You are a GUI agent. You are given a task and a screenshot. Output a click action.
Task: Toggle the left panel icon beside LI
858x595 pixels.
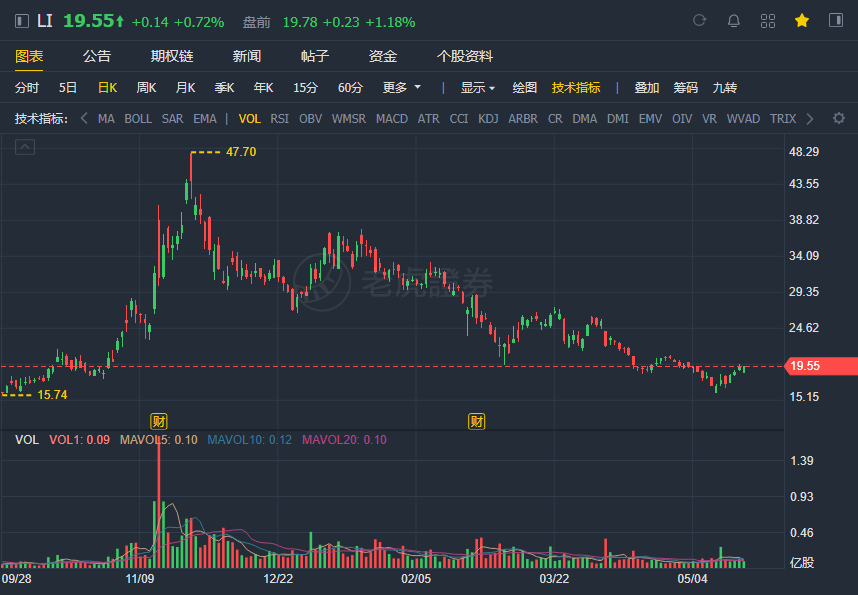coord(22,21)
